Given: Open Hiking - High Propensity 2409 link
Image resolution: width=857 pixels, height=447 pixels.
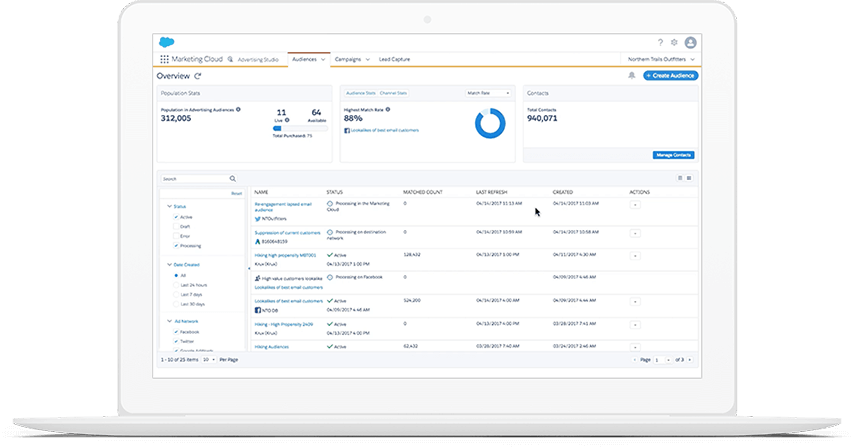Looking at the screenshot, I should [284, 325].
